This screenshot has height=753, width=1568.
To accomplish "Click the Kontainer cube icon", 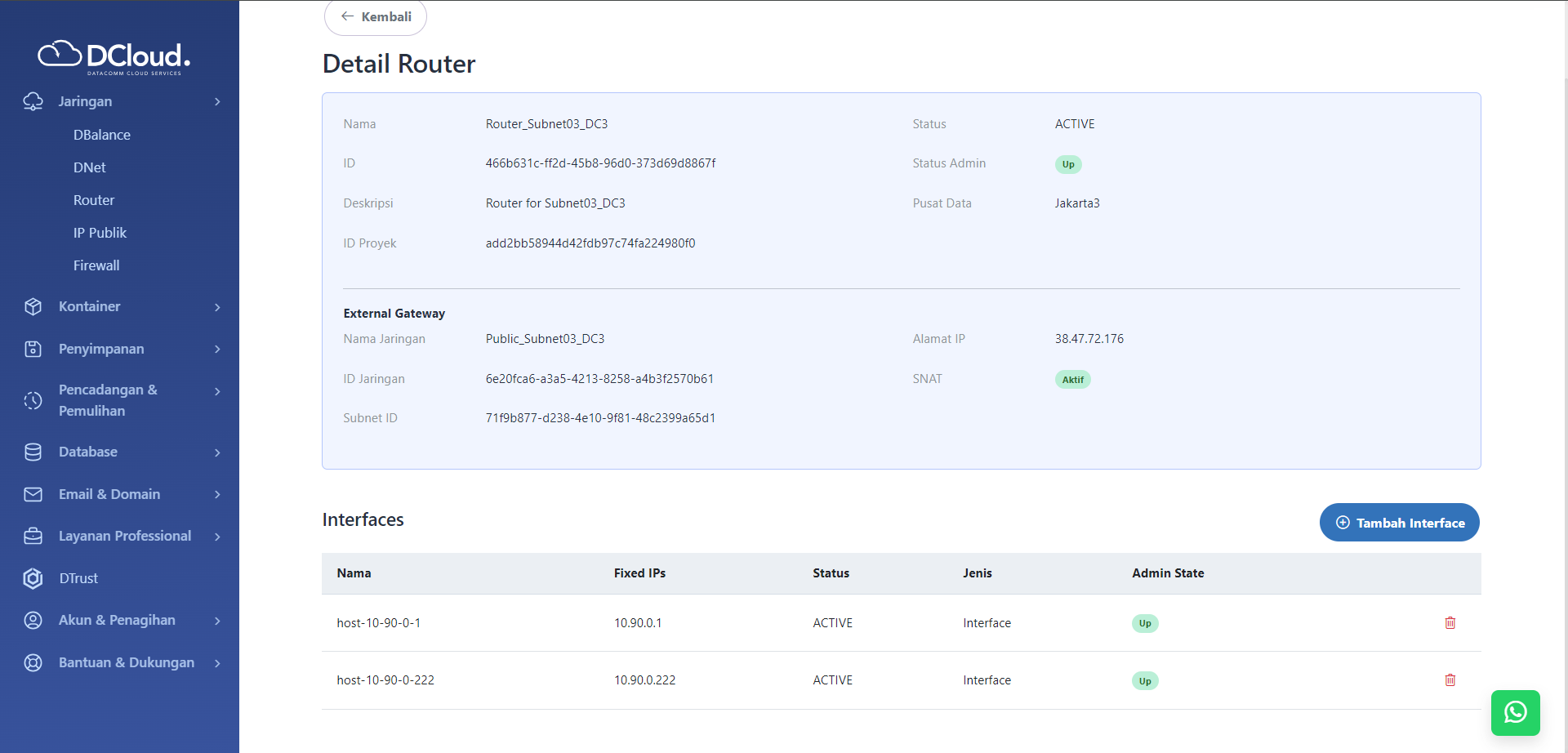I will (33, 306).
